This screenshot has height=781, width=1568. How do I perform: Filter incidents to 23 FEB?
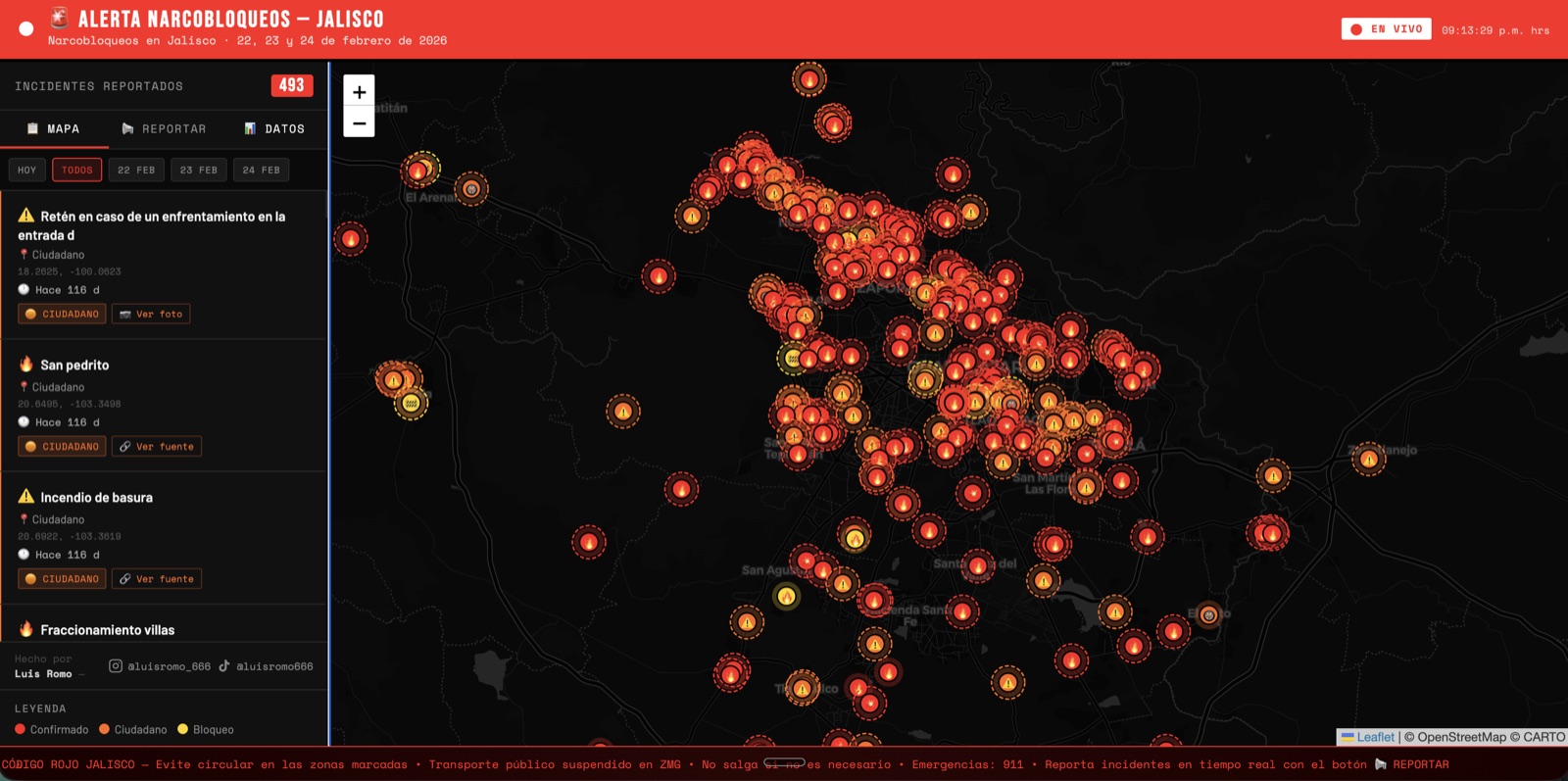tap(199, 170)
